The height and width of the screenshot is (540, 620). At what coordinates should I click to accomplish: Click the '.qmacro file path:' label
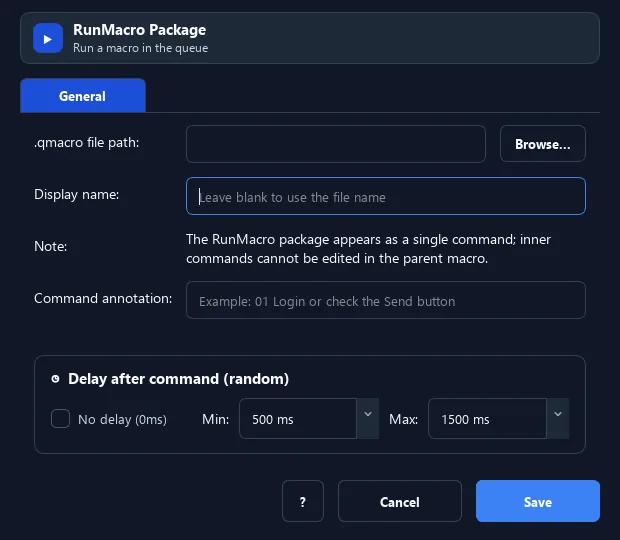87,143
